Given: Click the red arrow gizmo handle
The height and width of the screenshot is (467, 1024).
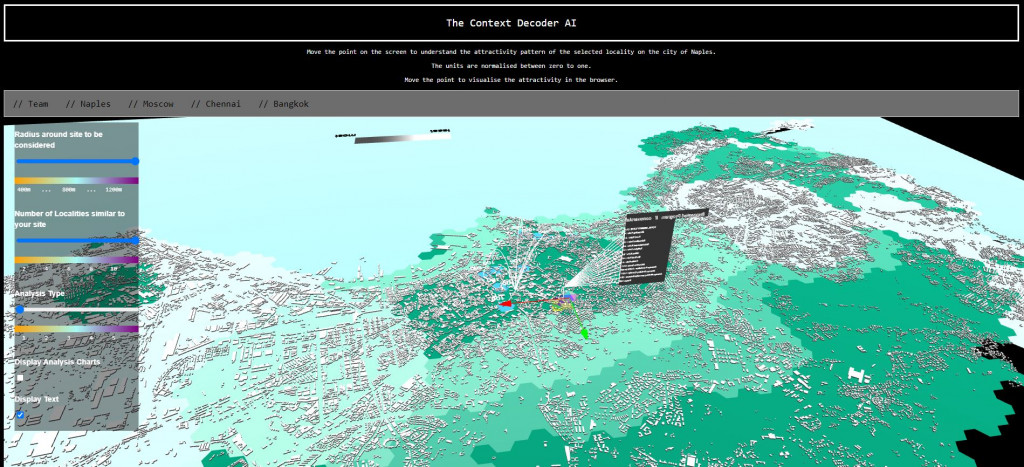Looking at the screenshot, I should coord(506,303).
